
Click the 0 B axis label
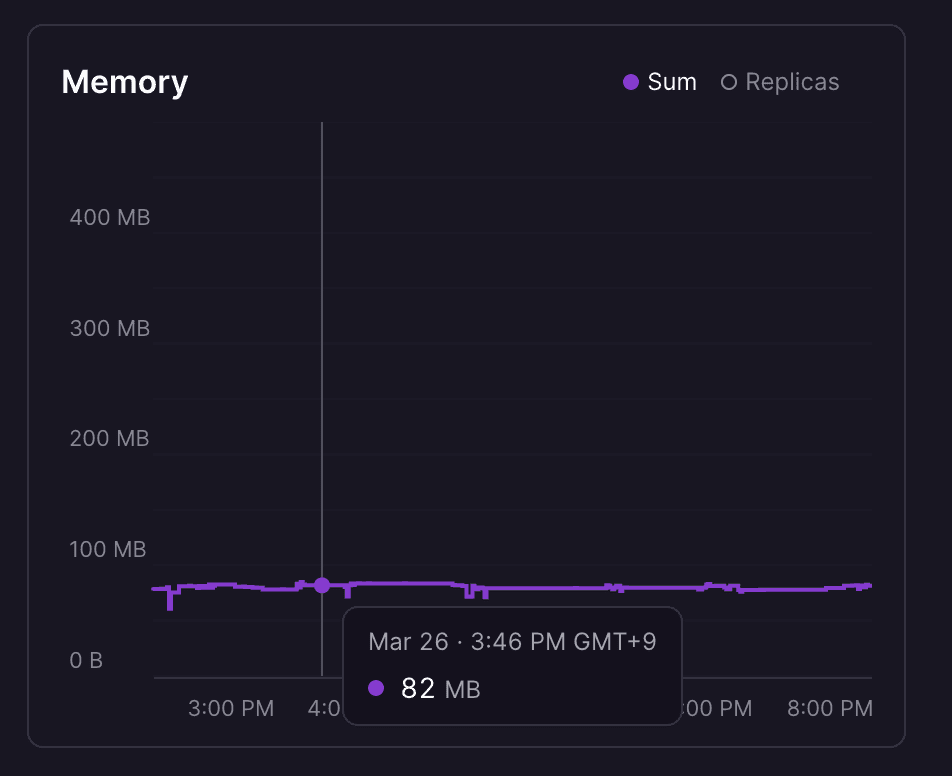[86, 660]
